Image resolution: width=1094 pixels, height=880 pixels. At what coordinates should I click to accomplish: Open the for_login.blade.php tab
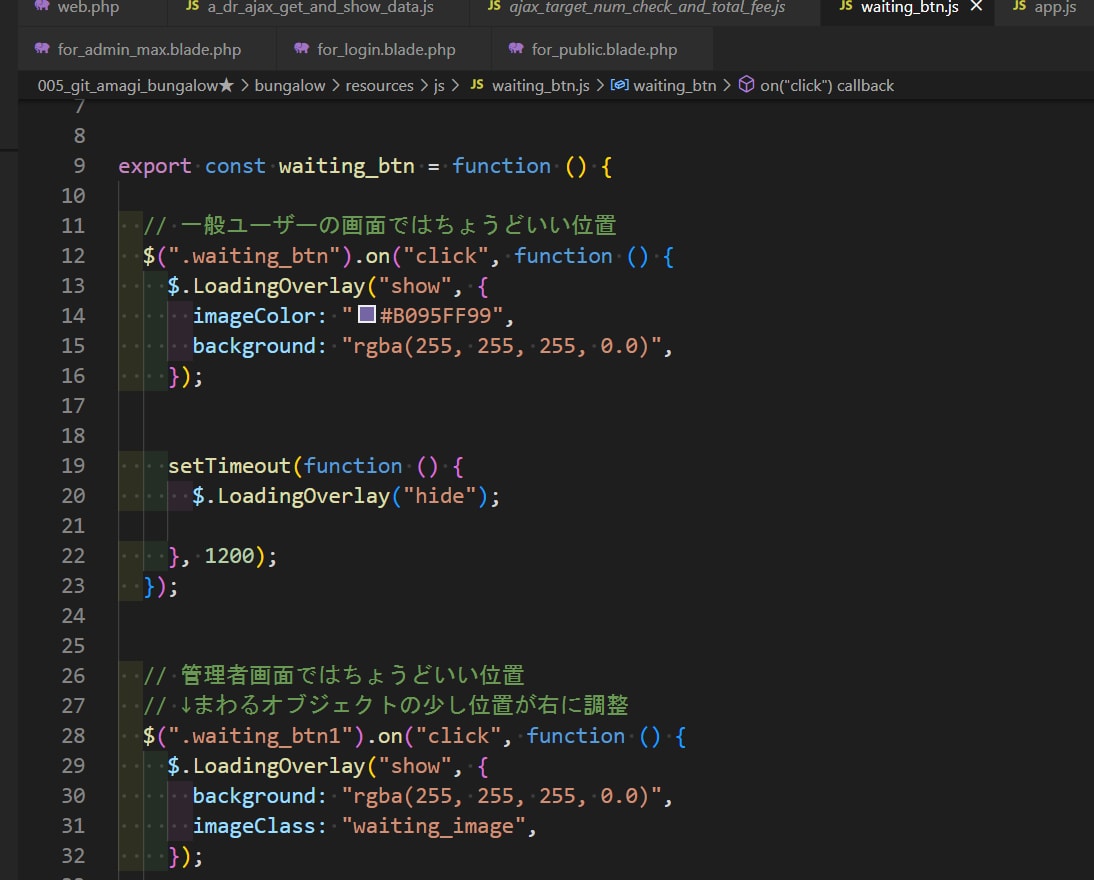click(385, 50)
